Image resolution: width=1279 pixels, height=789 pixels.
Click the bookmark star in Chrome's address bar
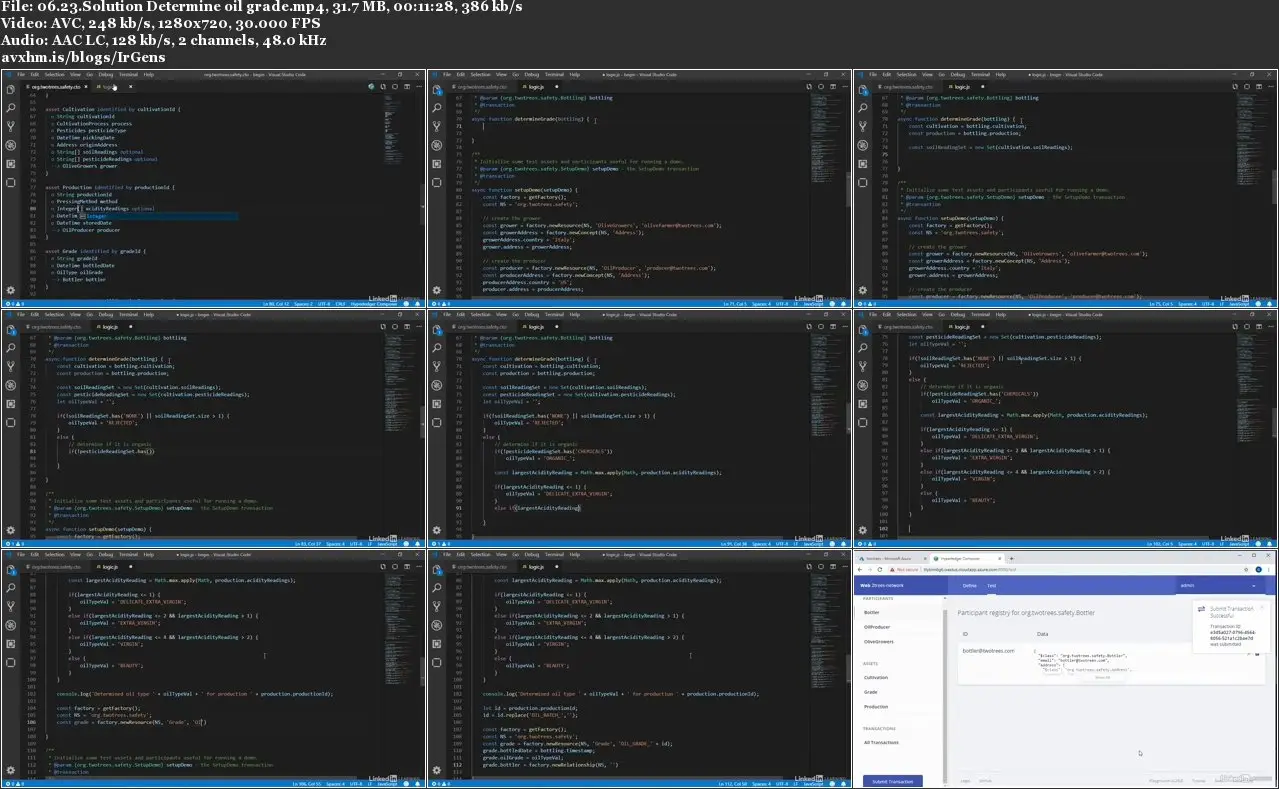[1244, 569]
